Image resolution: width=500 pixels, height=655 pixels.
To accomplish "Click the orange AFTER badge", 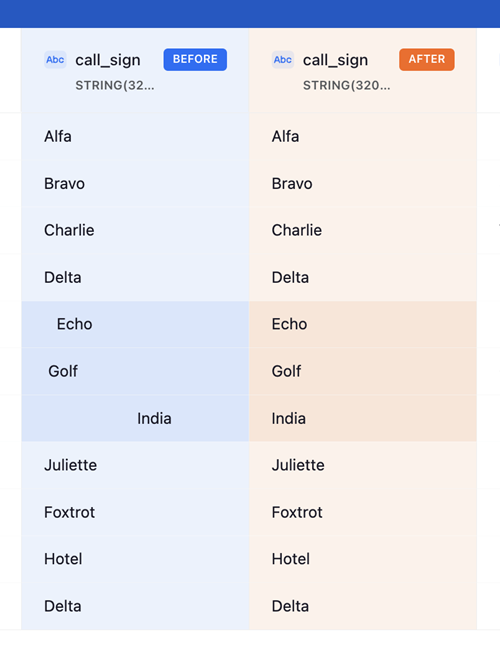I will (x=426, y=59).
